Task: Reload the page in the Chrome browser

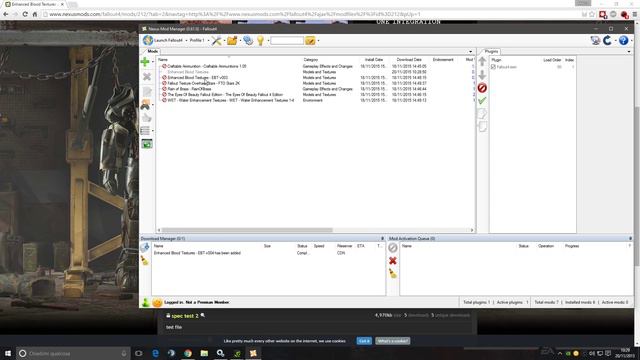Action: coord(25,14)
